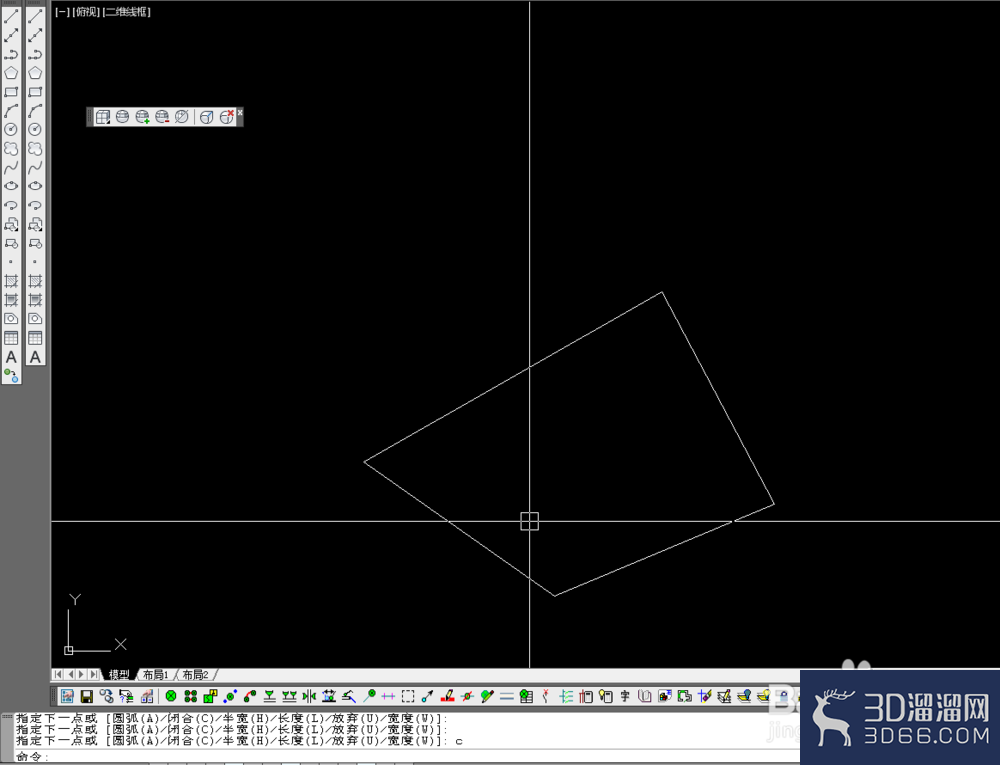1000x765 pixels.
Task: Select the Spline tool in the left Draw toolbar
Action: click(x=11, y=168)
